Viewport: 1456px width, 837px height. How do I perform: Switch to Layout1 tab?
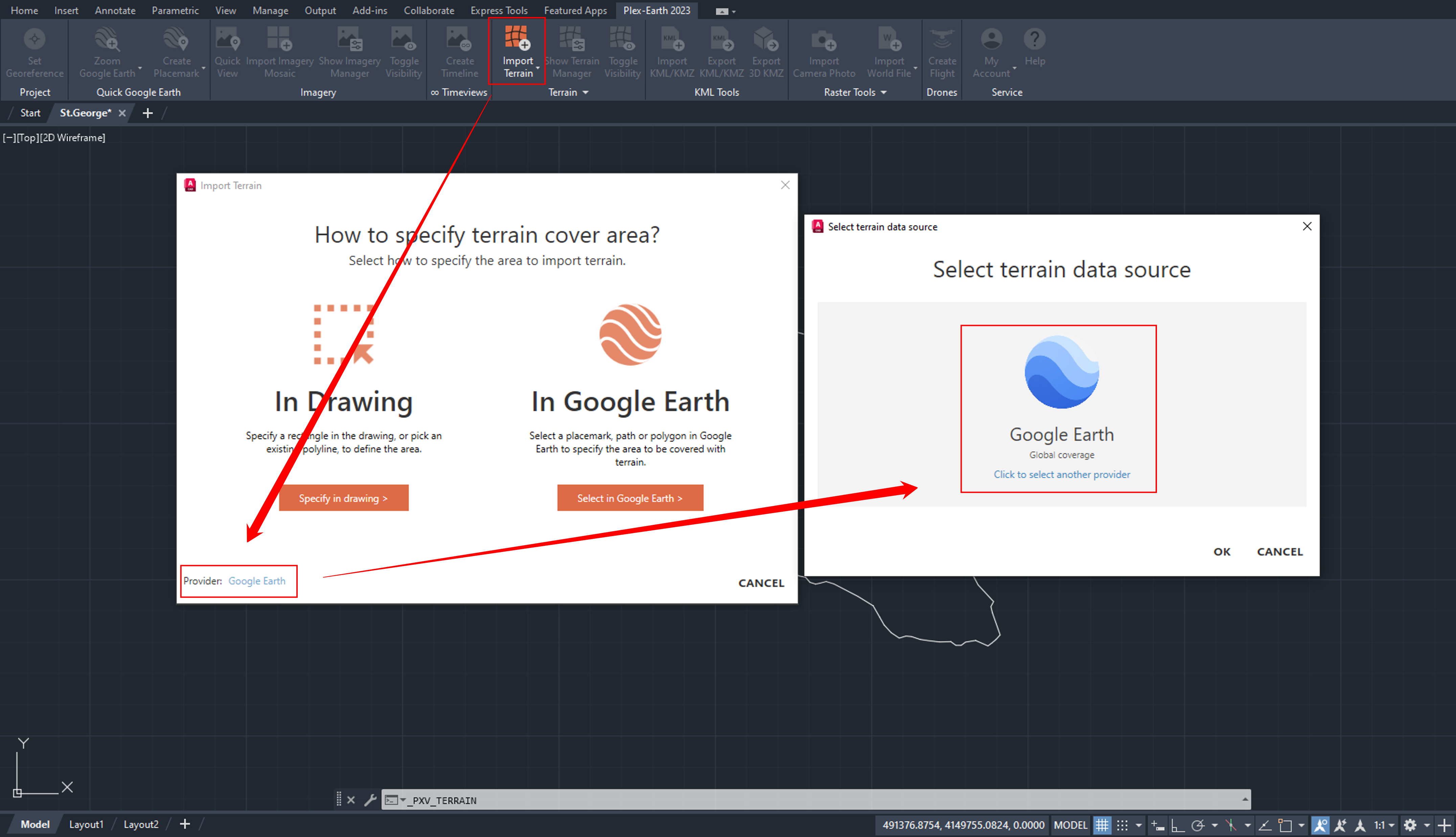(86, 824)
